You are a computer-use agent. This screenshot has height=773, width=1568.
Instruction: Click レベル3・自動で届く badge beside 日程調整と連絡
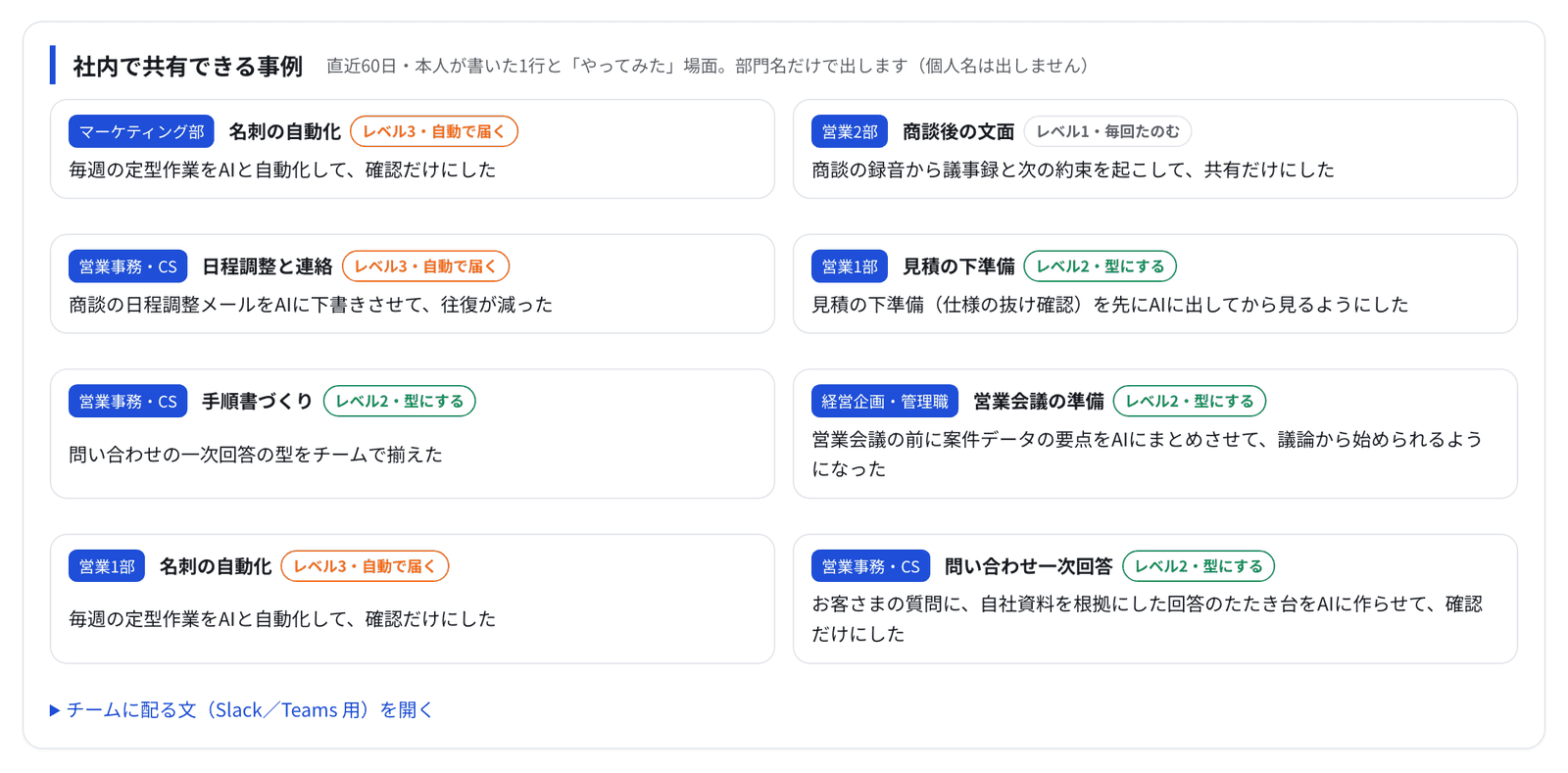(x=426, y=266)
